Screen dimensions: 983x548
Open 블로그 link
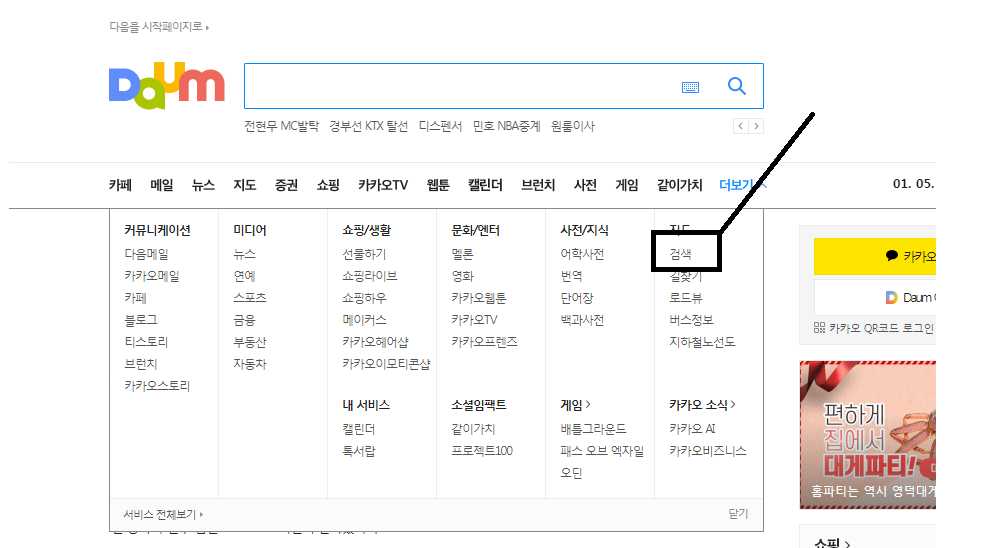140,320
